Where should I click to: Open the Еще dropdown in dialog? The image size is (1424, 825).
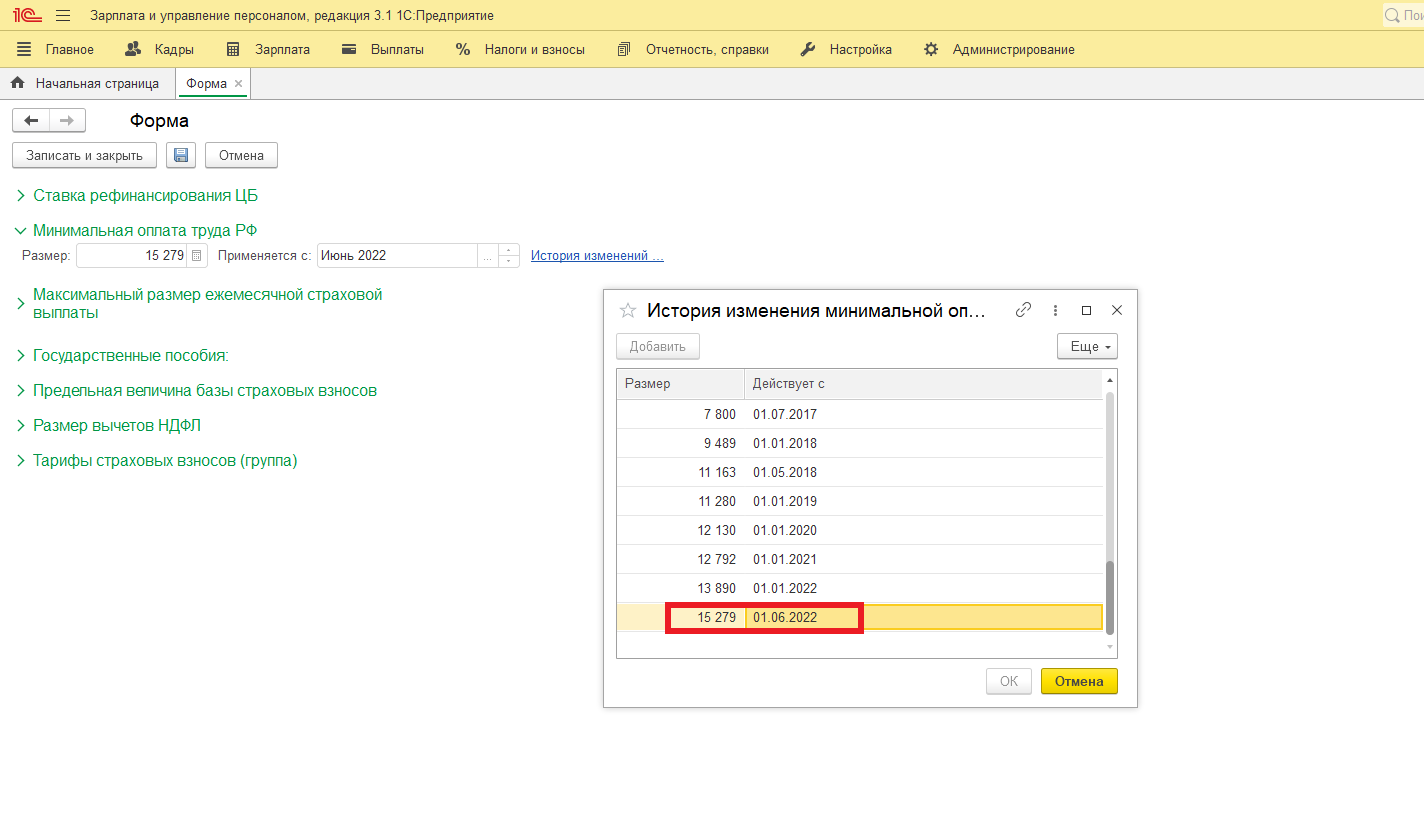1086,347
